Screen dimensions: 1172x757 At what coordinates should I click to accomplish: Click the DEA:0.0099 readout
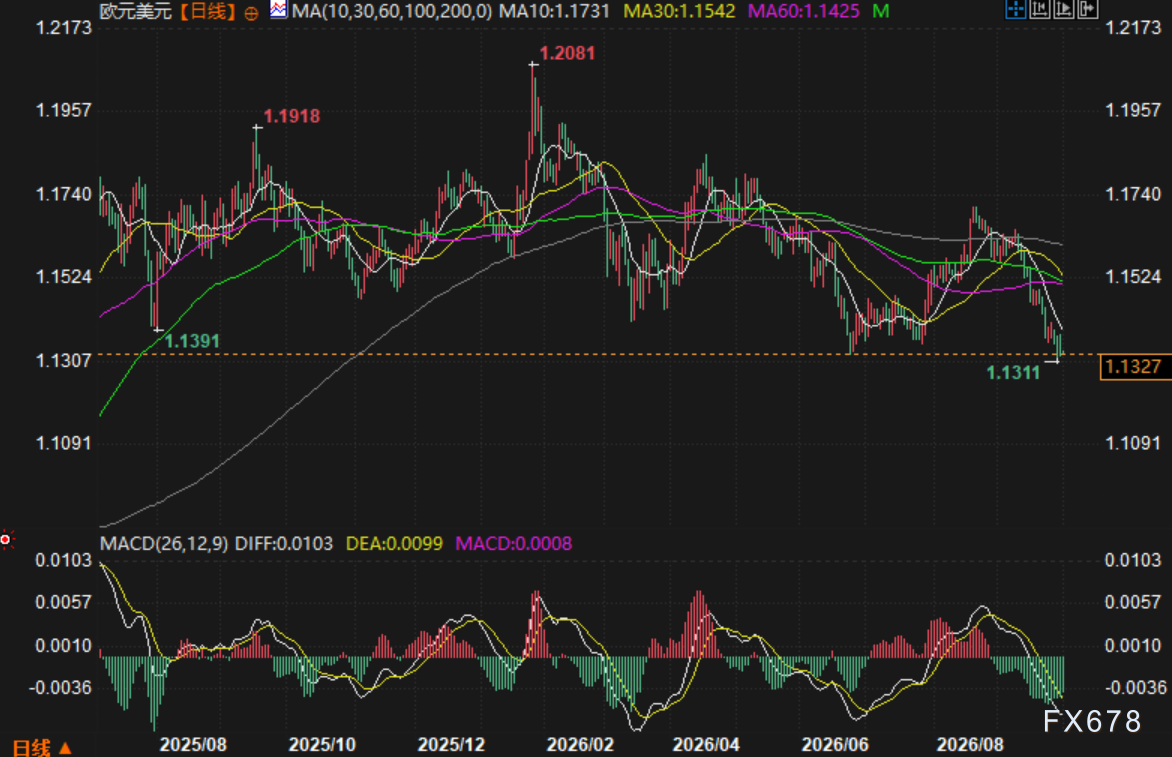(x=394, y=543)
